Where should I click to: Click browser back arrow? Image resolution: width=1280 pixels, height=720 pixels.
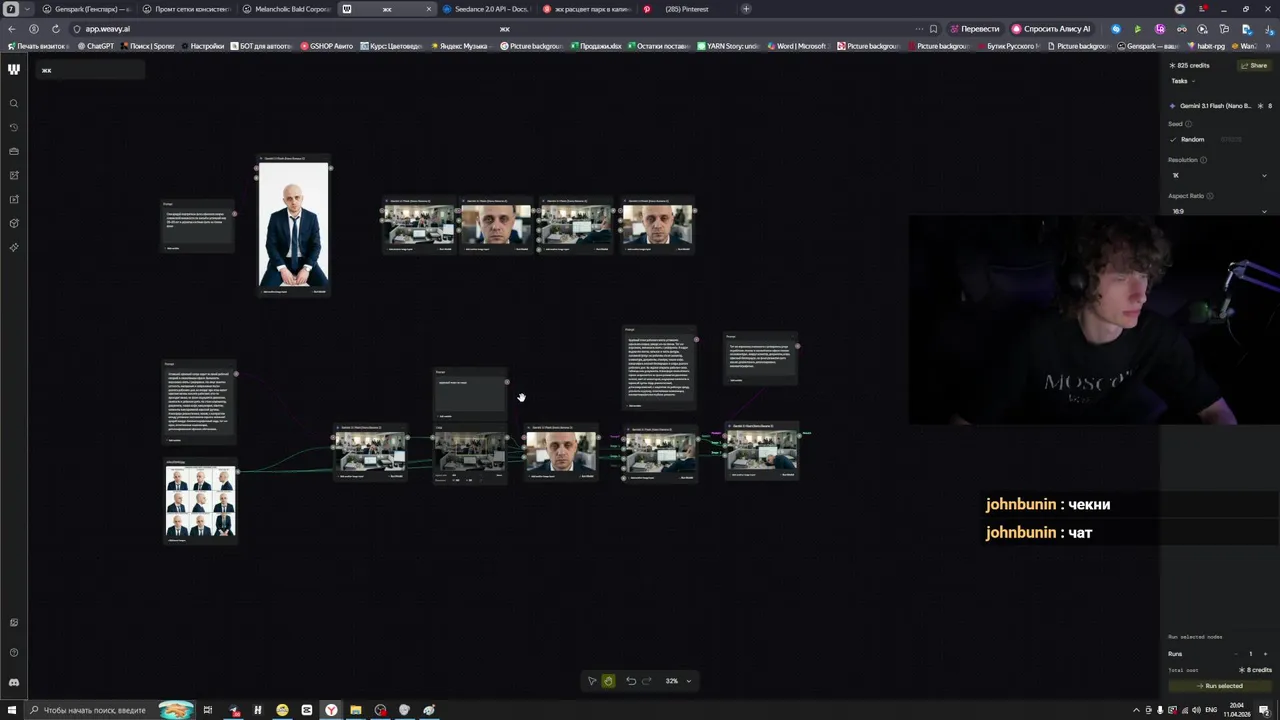tap(12, 29)
